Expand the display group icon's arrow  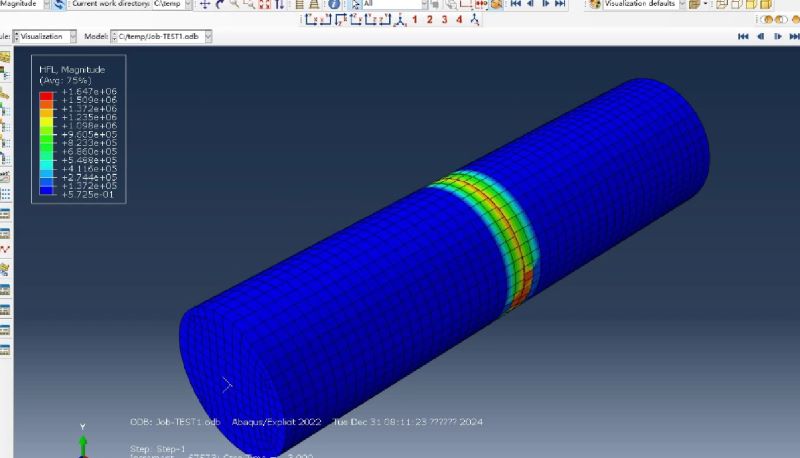coord(706,4)
